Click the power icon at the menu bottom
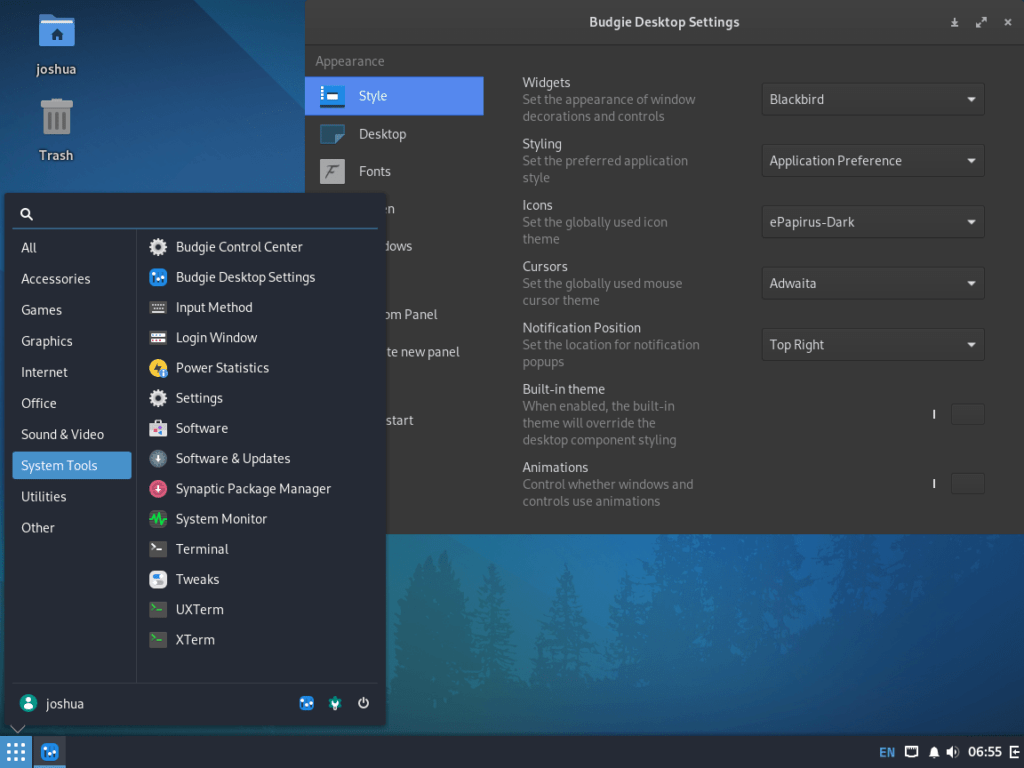 (x=363, y=703)
